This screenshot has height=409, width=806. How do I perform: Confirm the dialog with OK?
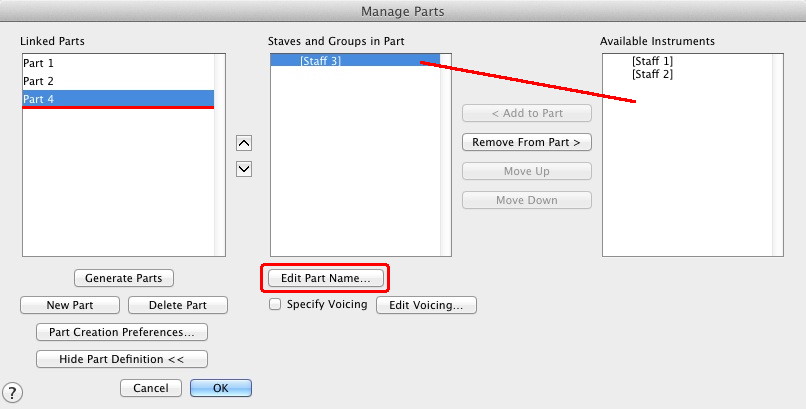(220, 388)
